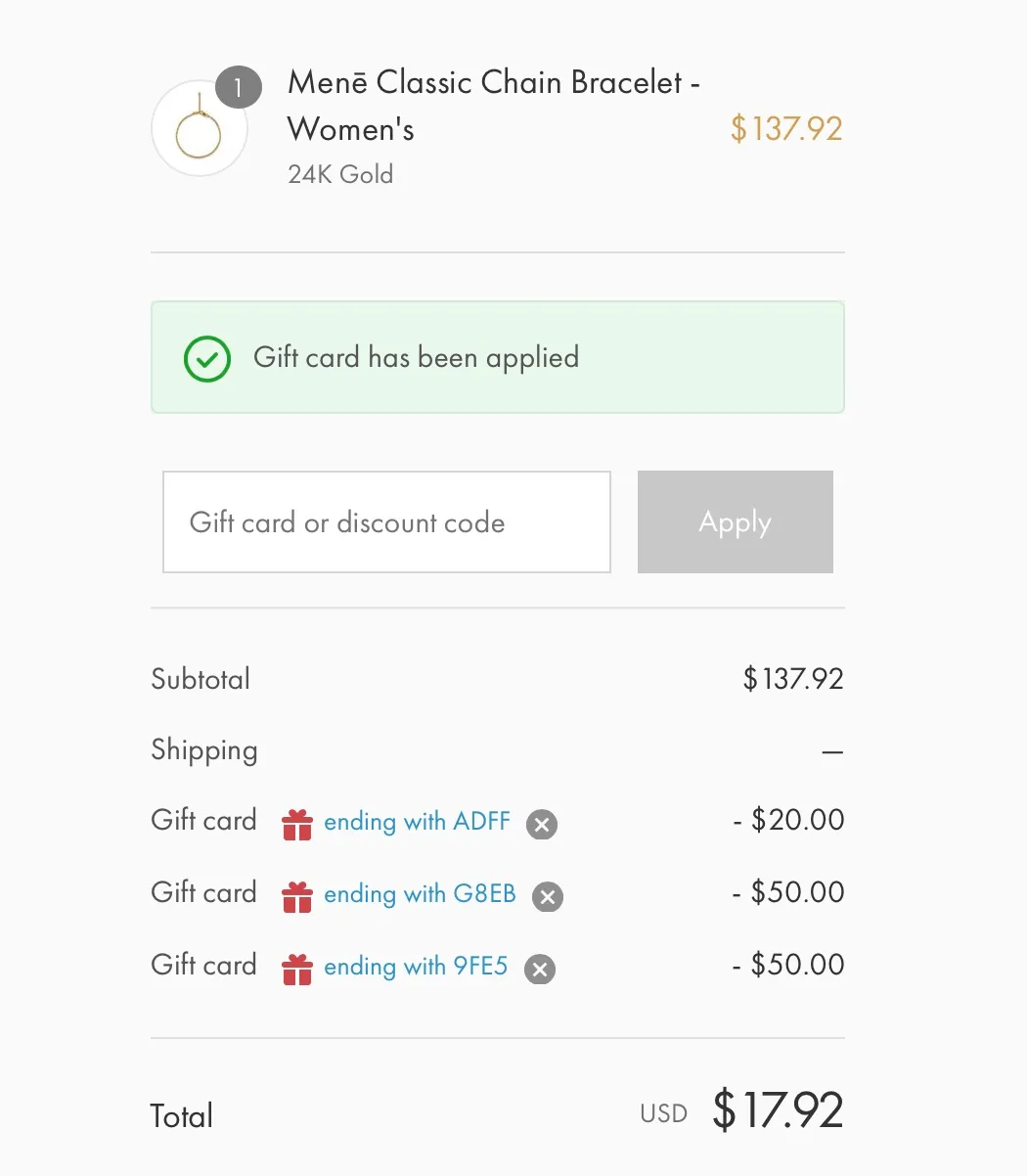Remove gift card ending with ADFF

[541, 825]
